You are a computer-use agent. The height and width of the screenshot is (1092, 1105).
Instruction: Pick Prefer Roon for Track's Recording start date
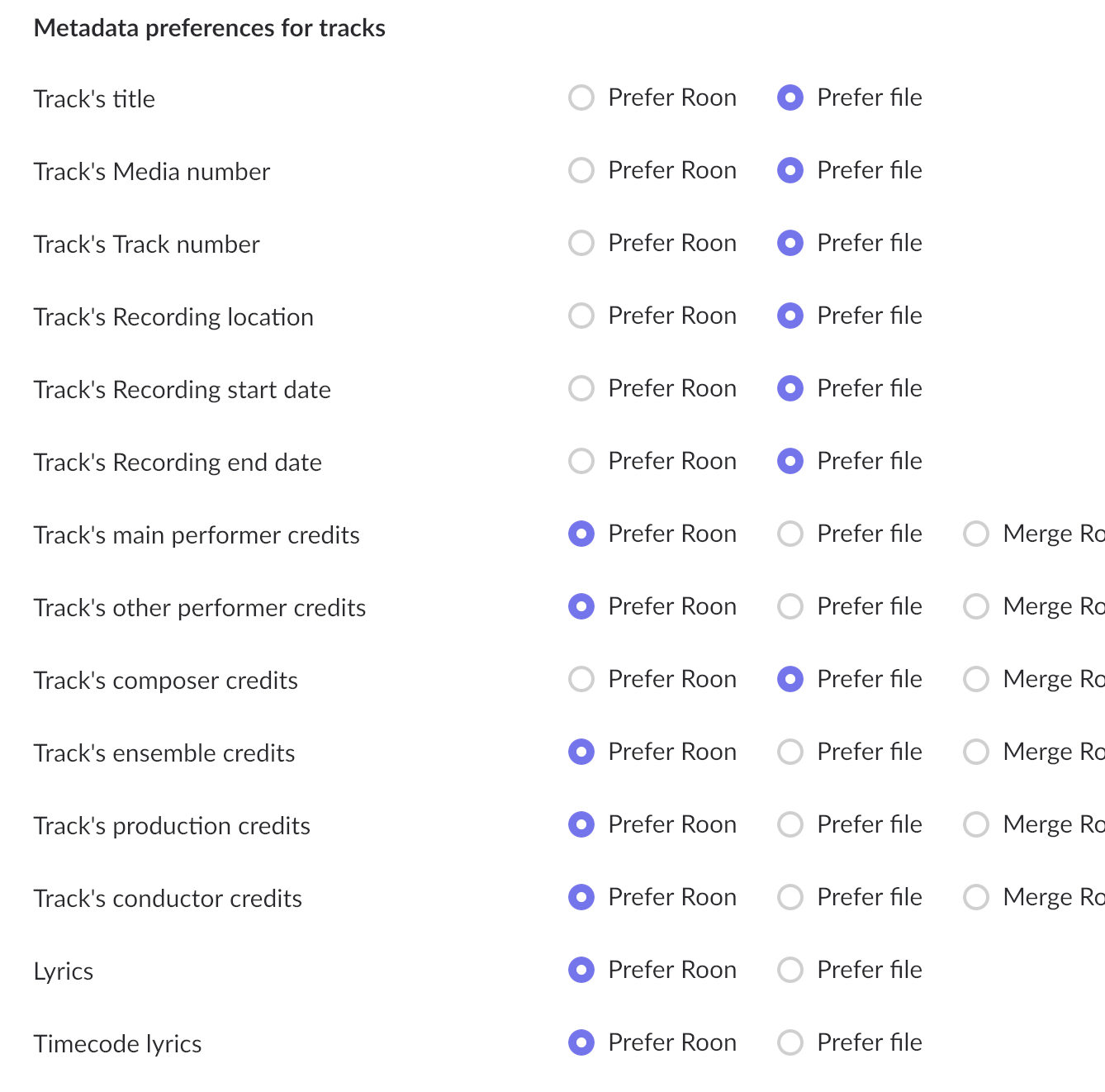581,388
